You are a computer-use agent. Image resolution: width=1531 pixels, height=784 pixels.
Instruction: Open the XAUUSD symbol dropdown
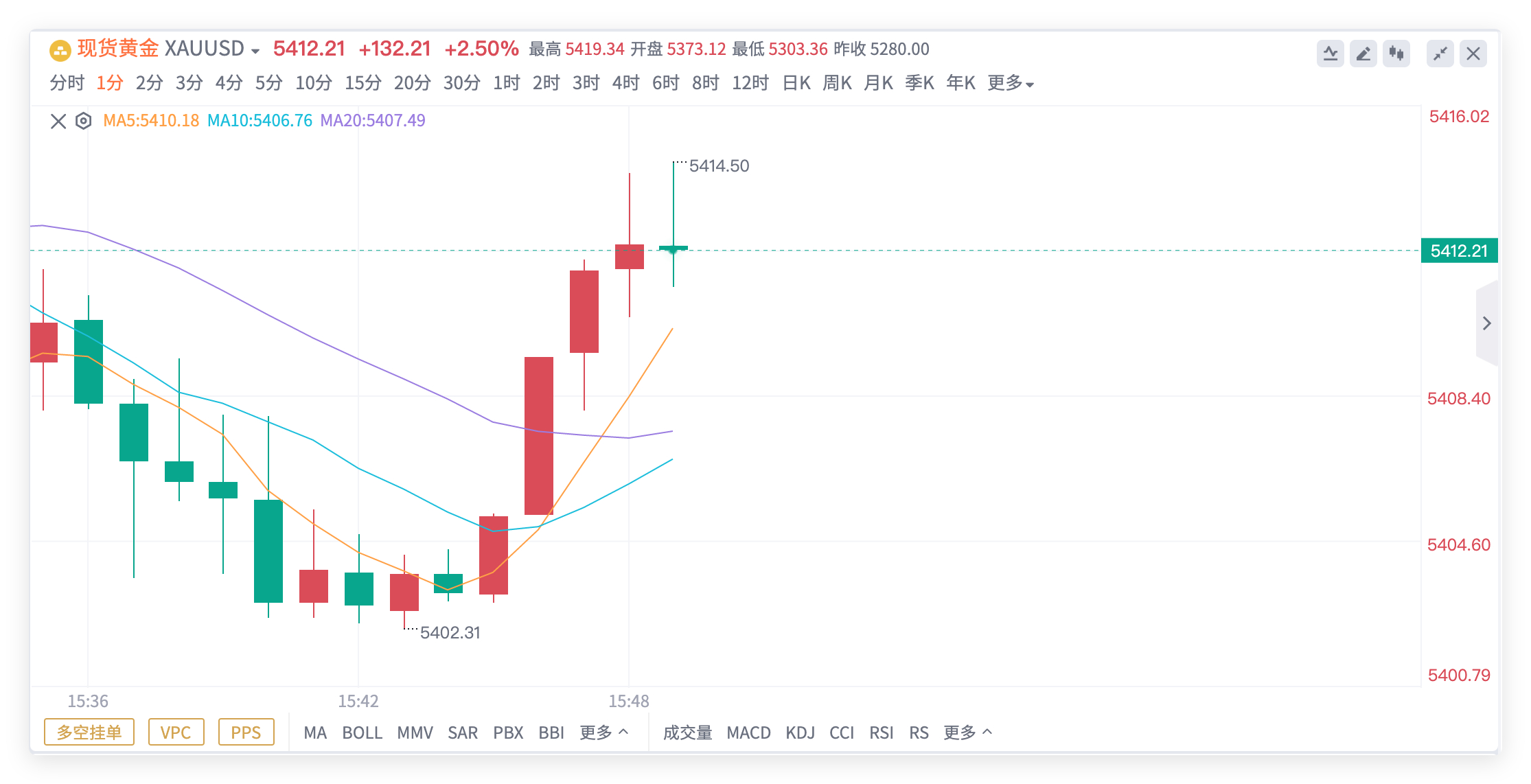[255, 51]
